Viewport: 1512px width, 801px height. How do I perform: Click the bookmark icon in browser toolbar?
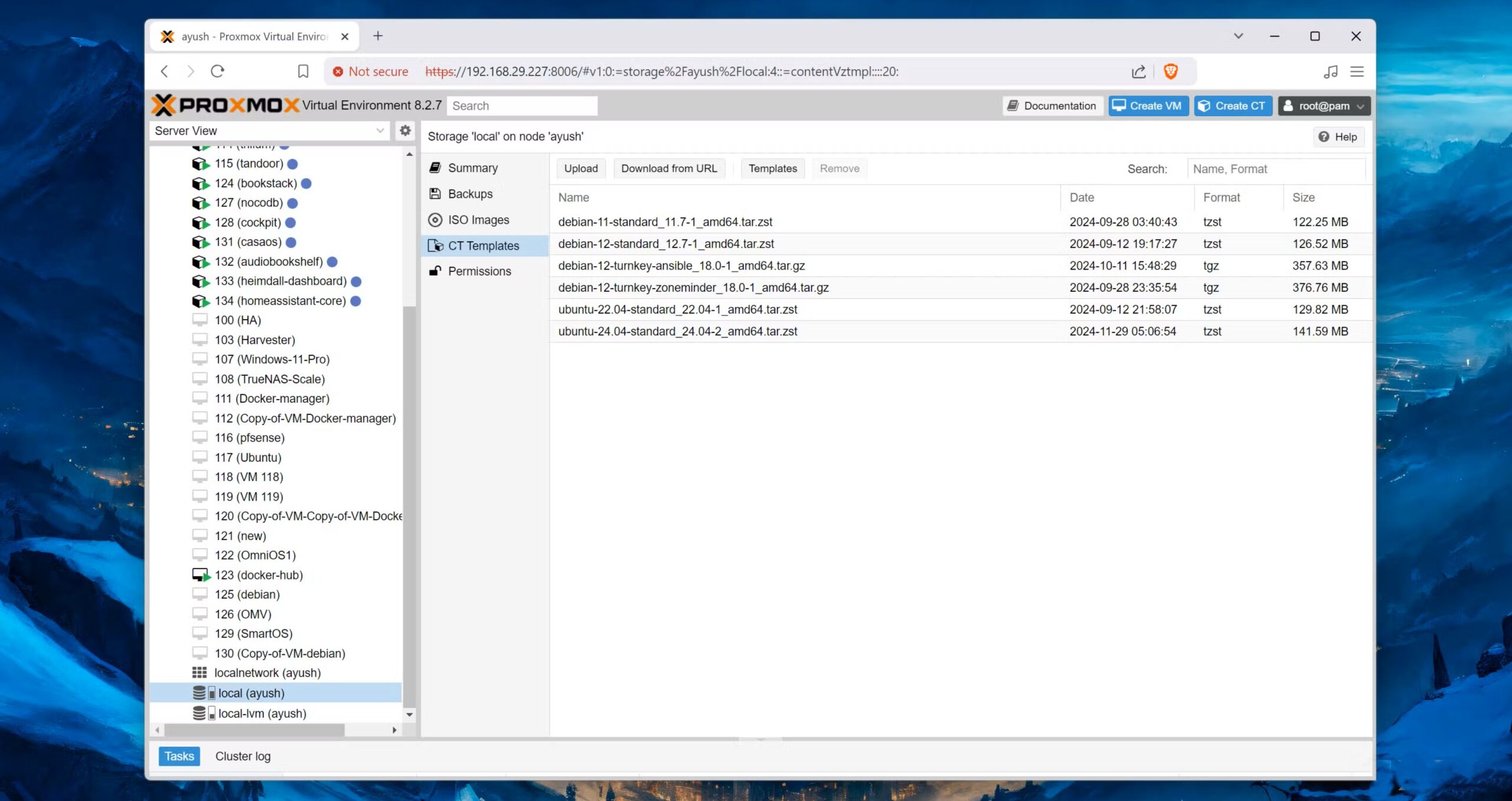point(303,71)
